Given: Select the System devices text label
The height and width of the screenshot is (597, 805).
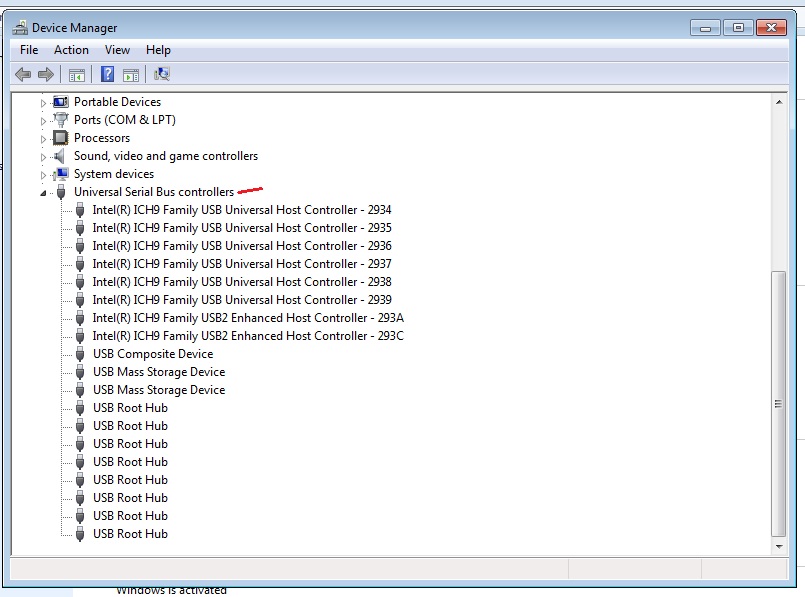Looking at the screenshot, I should (x=113, y=174).
